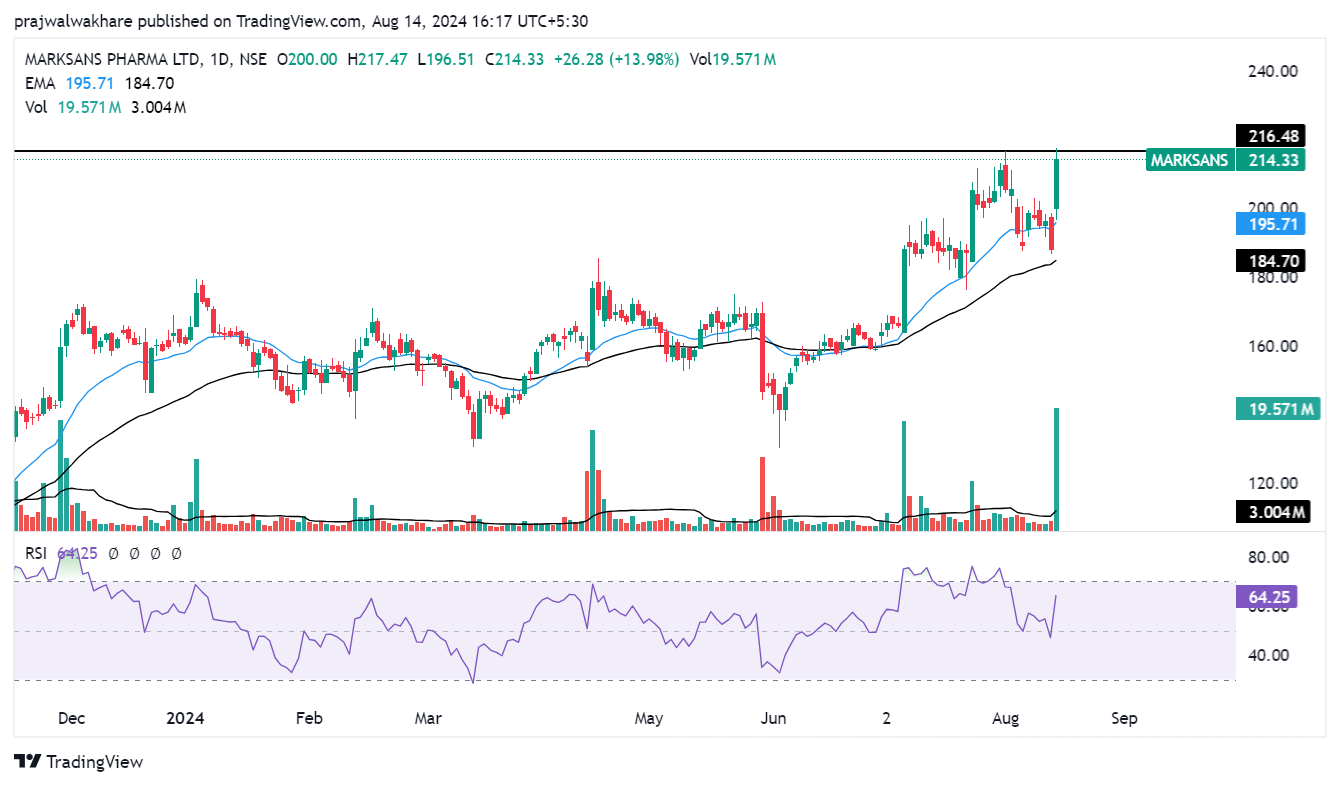Click the Sep label on time axis
Screen dimensions: 1340x785
(1125, 718)
